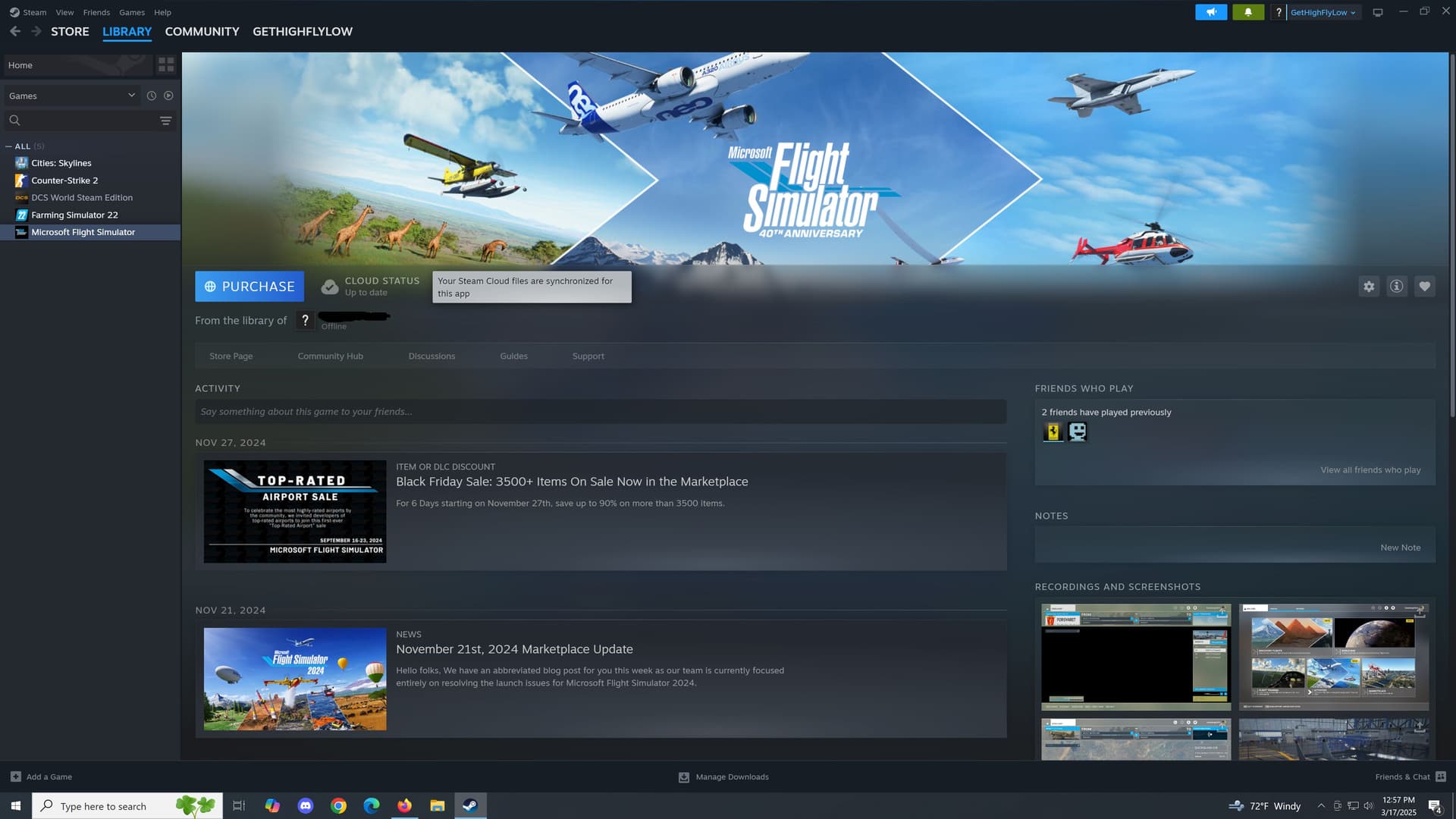This screenshot has width=1456, height=819.
Task: Open the black world-map screenshot thumbnail
Action: tap(1136, 657)
